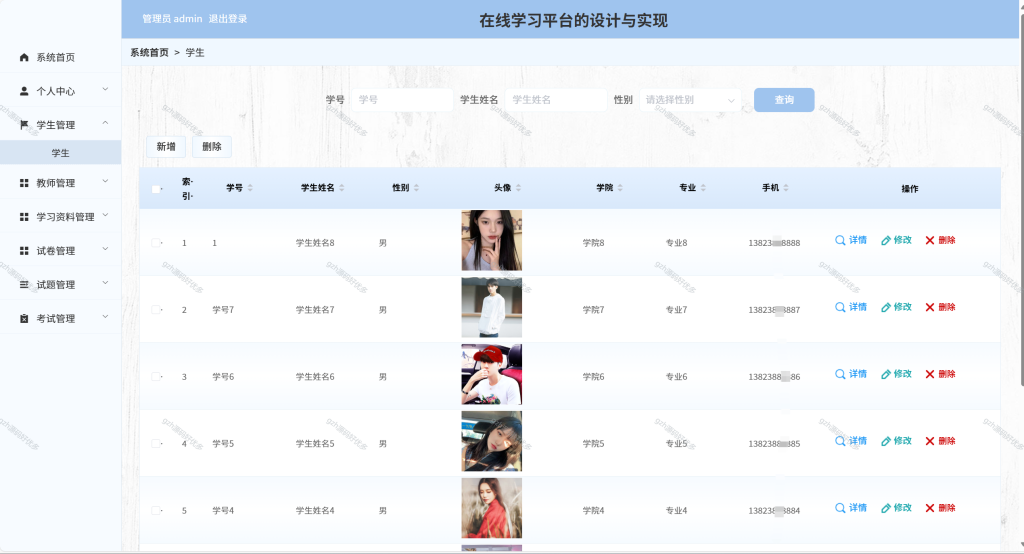Click the 新增 add button
This screenshot has width=1024, height=554.
click(166, 147)
